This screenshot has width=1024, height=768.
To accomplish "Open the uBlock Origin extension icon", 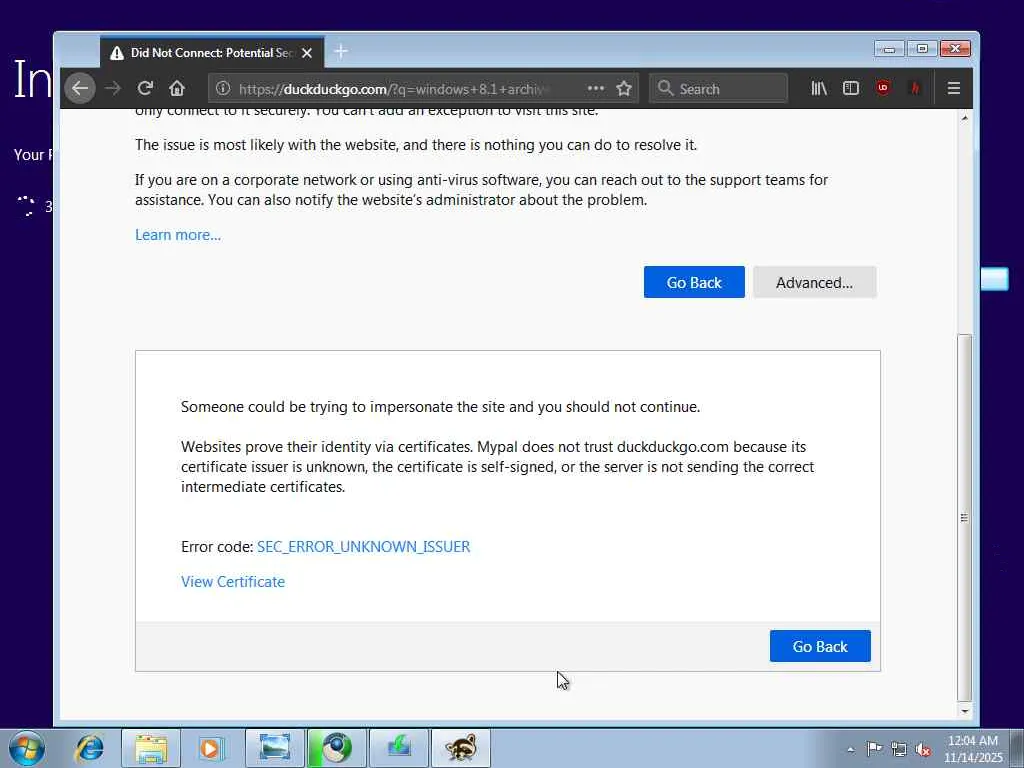I will tap(883, 88).
